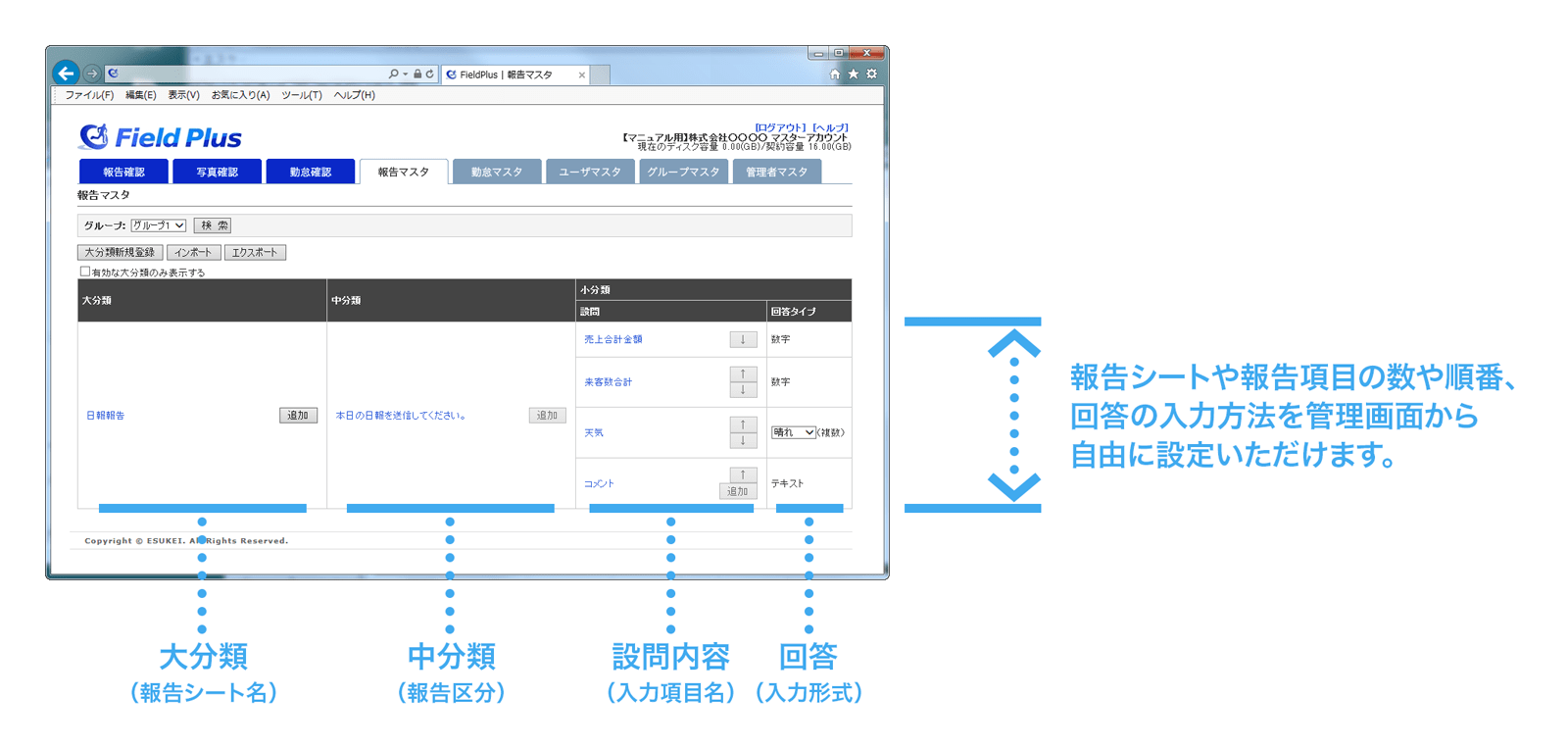Switch to the 写真確認 tab
This screenshot has width=1568, height=747.
tap(217, 172)
